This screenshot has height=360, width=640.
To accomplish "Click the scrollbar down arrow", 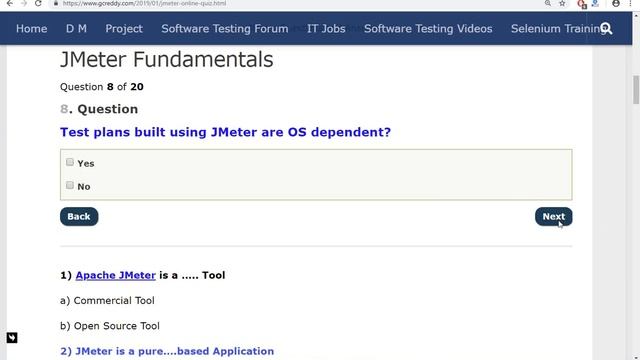I will 636,357.
